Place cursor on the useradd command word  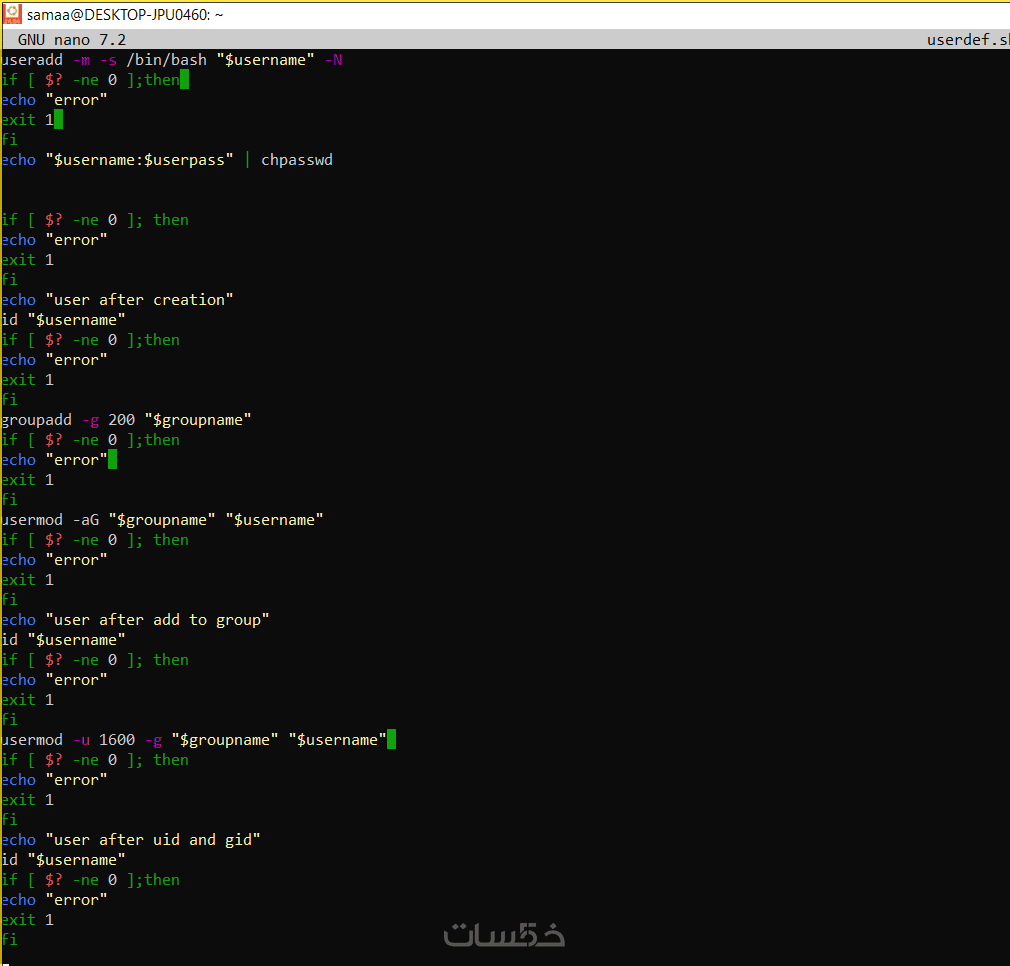point(32,60)
